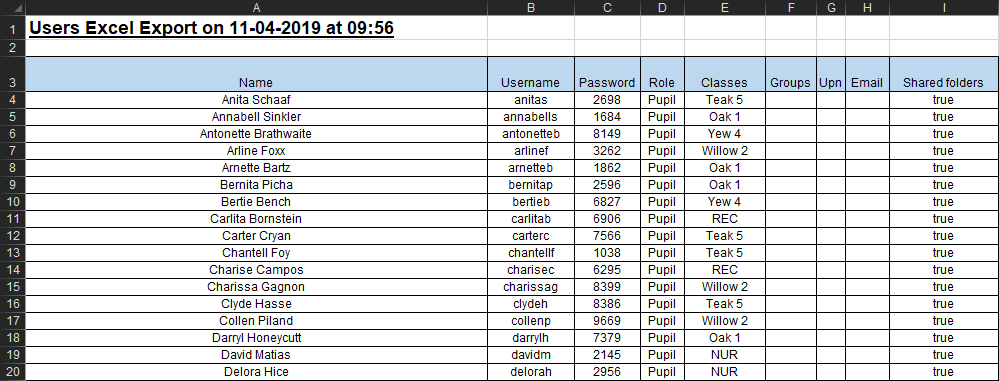
Task: Click the Users Excel Export title cell
Action: tap(256, 28)
